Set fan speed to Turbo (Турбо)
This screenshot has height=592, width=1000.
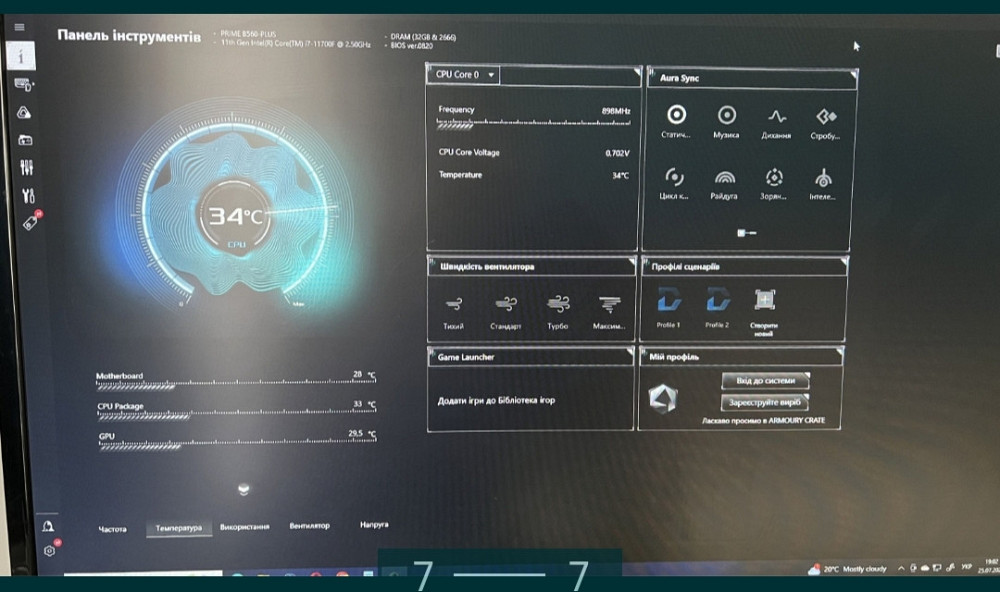[x=558, y=304]
